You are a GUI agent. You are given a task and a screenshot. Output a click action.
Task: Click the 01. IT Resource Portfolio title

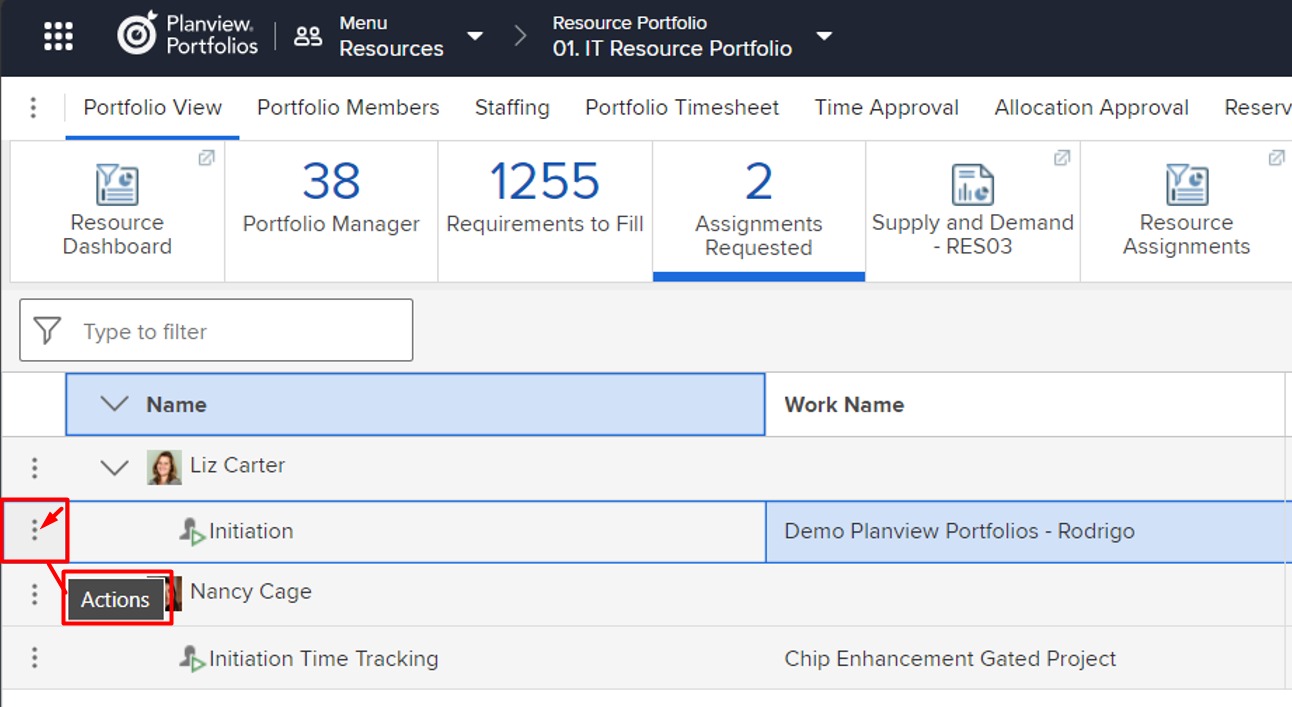tap(672, 48)
